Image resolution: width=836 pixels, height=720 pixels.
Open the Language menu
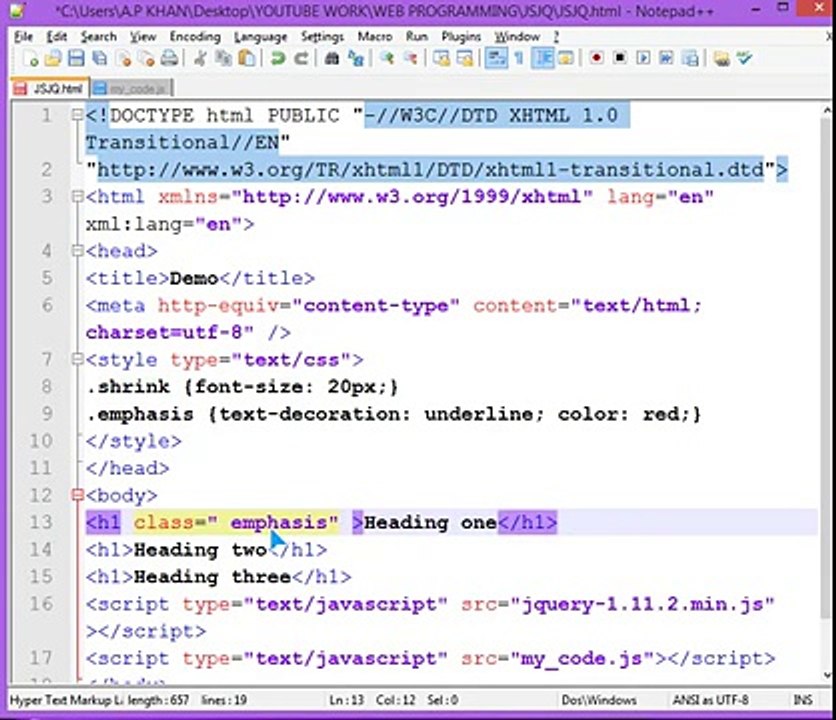(261, 36)
